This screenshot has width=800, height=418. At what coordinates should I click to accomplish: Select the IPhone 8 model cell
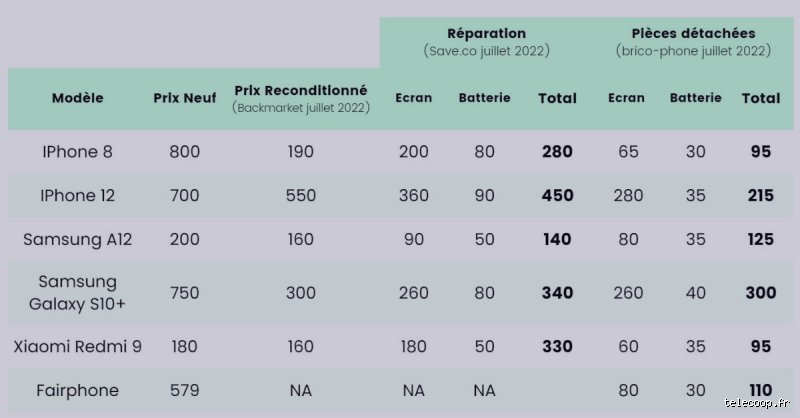pyautogui.click(x=77, y=152)
